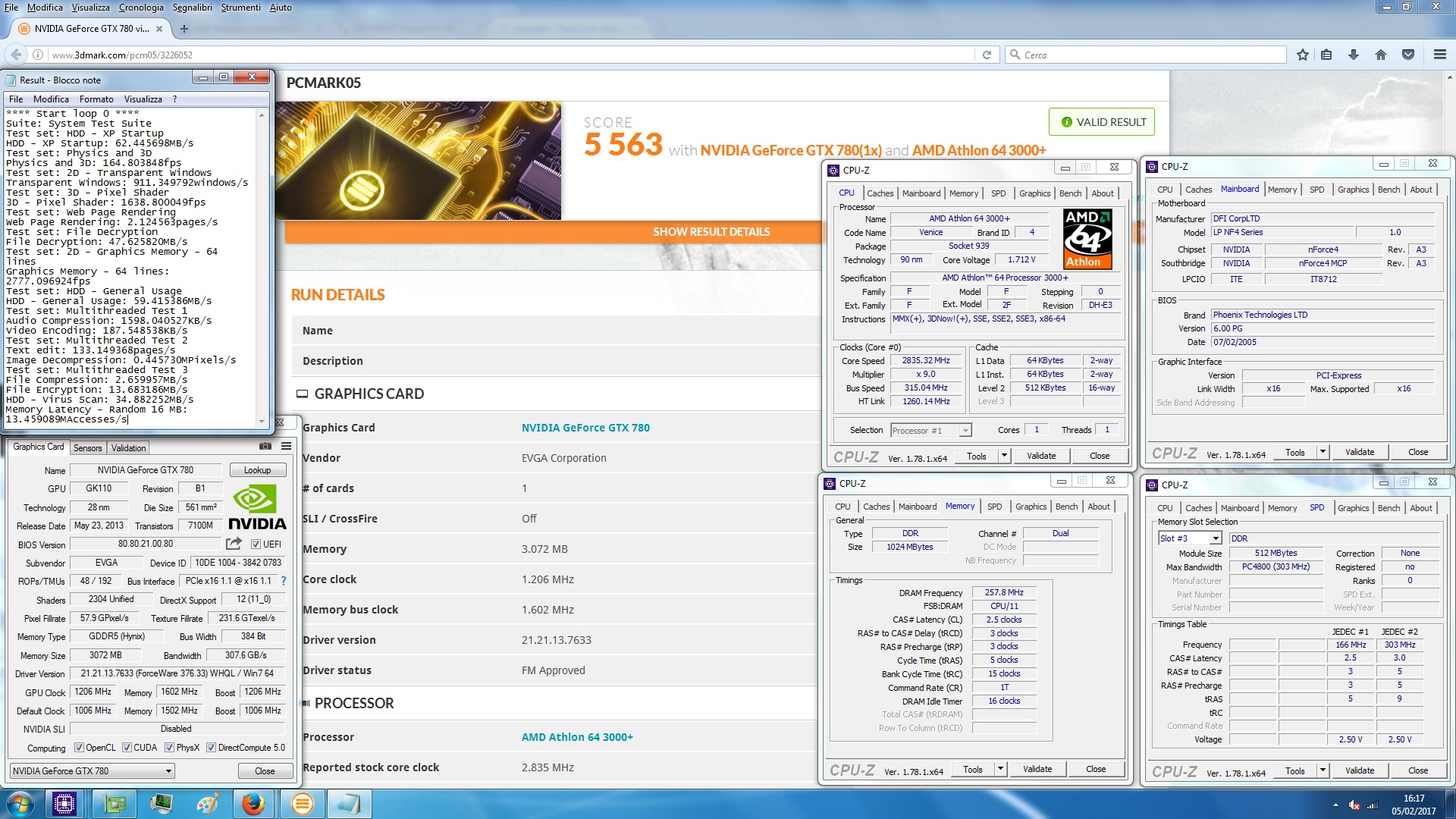Screen dimensions: 1456x819
Task: Switch to Firefox from the taskbar
Action: pyautogui.click(x=253, y=804)
